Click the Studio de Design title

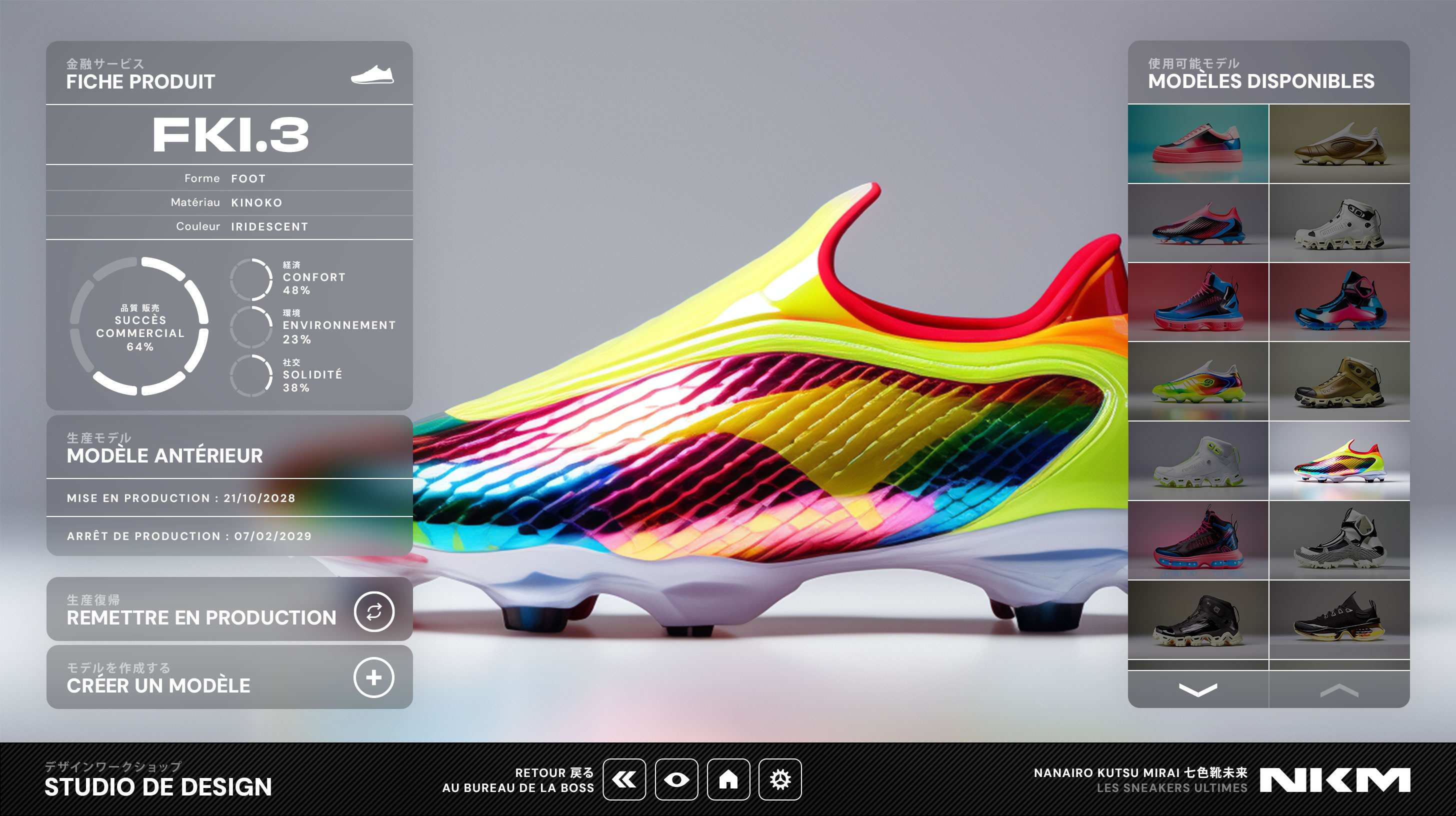coord(158,786)
